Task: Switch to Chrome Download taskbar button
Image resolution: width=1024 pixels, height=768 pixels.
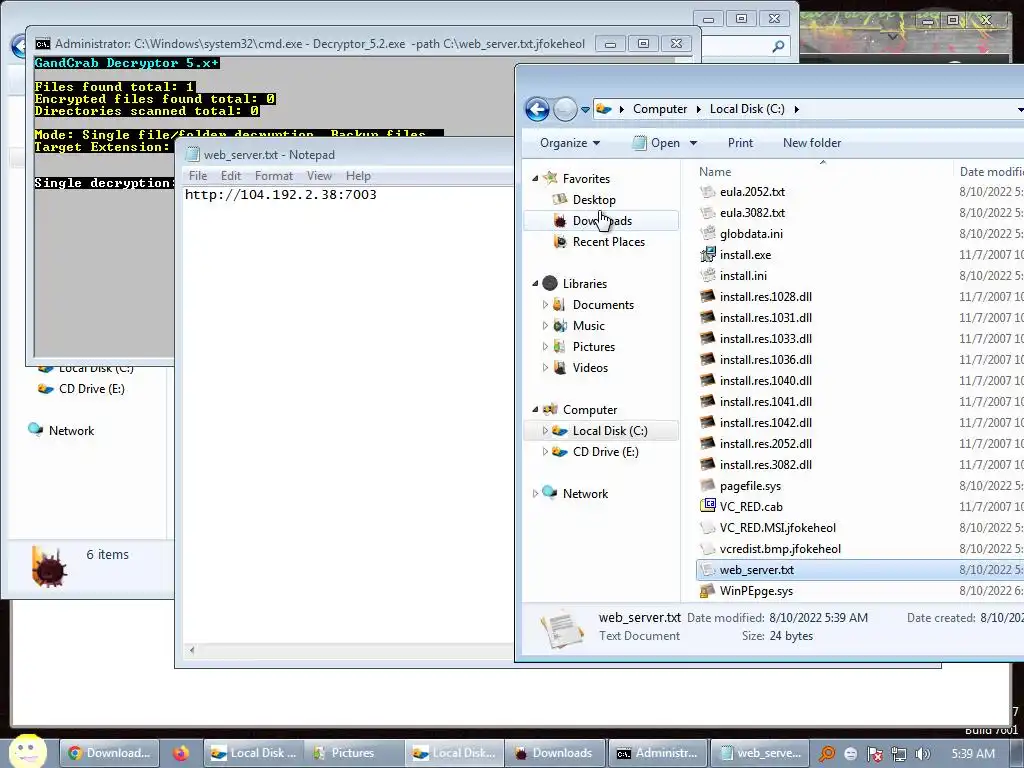Action: coord(109,753)
